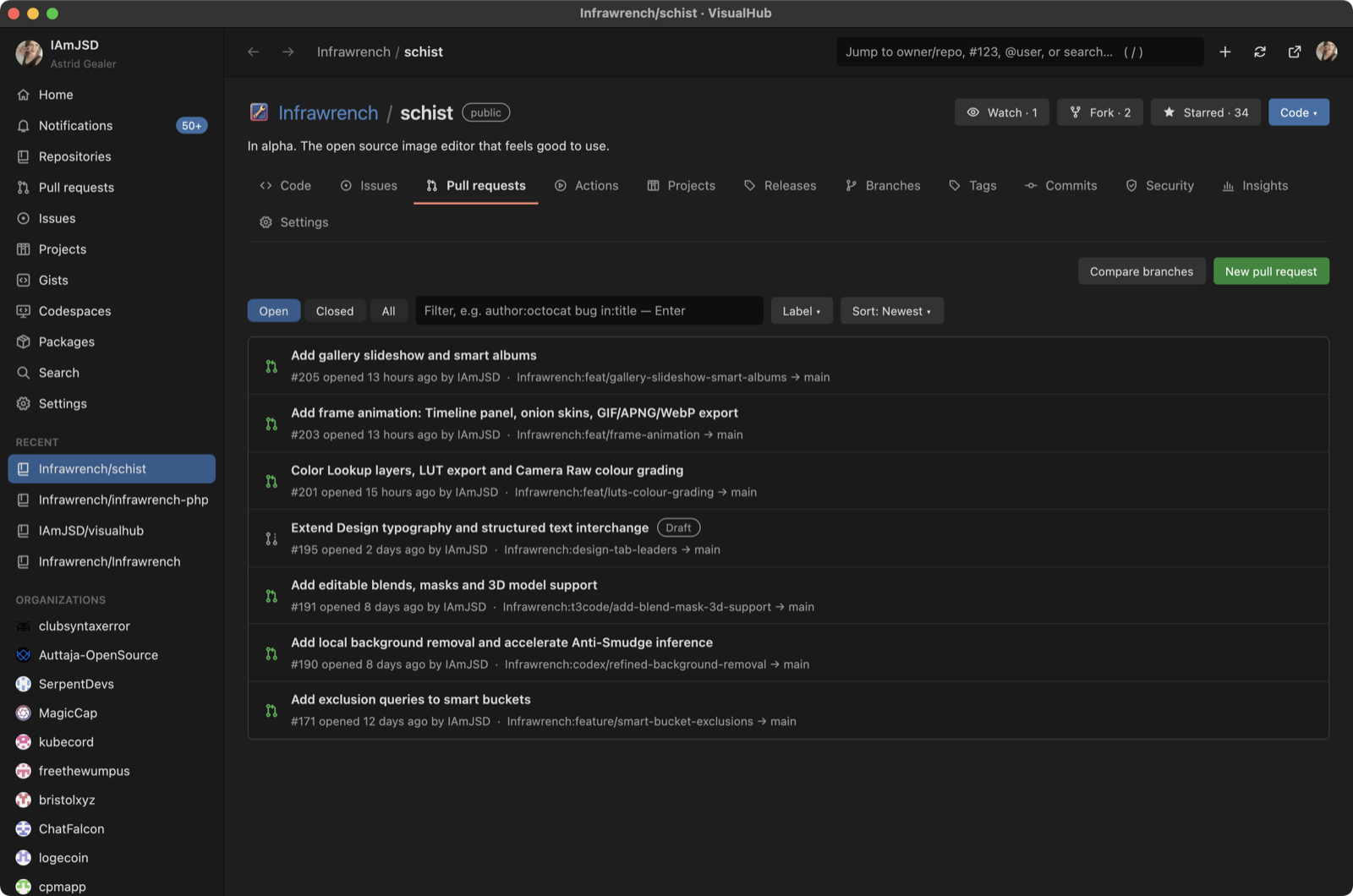Show only Open pull requests

[x=273, y=311]
